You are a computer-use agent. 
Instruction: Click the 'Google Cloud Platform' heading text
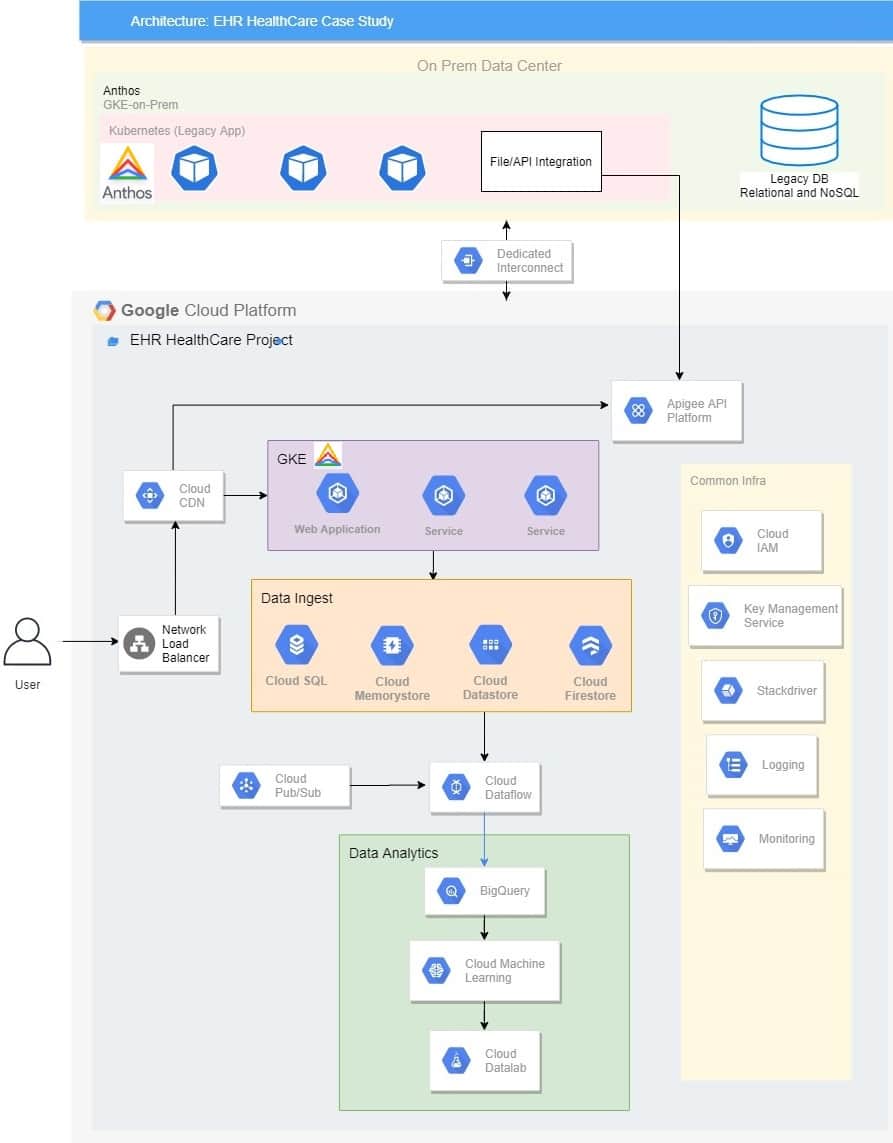pyautogui.click(x=208, y=311)
